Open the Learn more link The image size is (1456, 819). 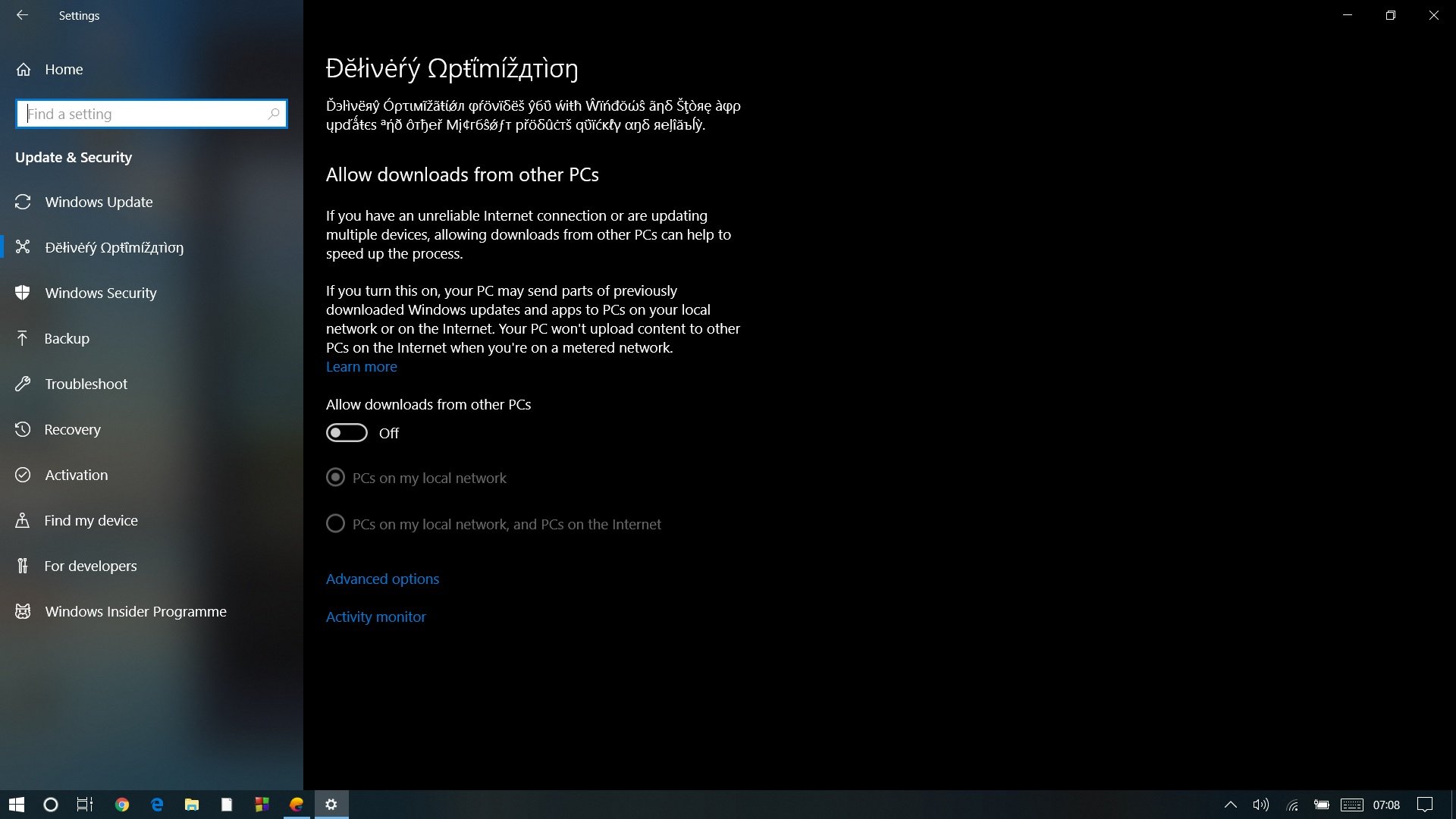[361, 367]
